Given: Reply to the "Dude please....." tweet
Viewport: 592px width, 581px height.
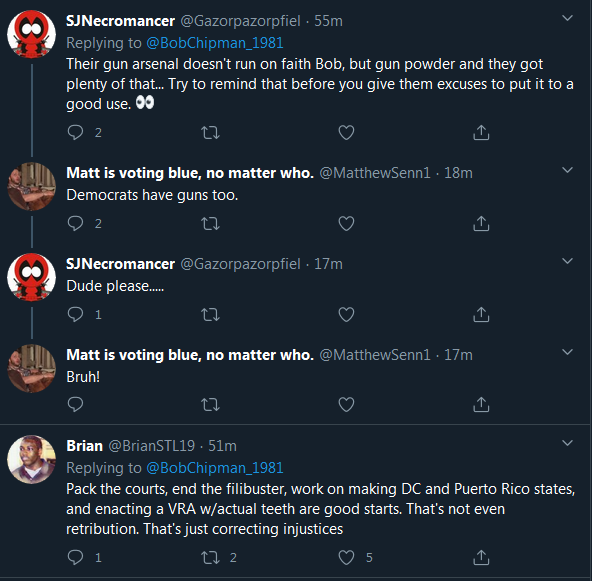Looking at the screenshot, I should coord(76,314).
